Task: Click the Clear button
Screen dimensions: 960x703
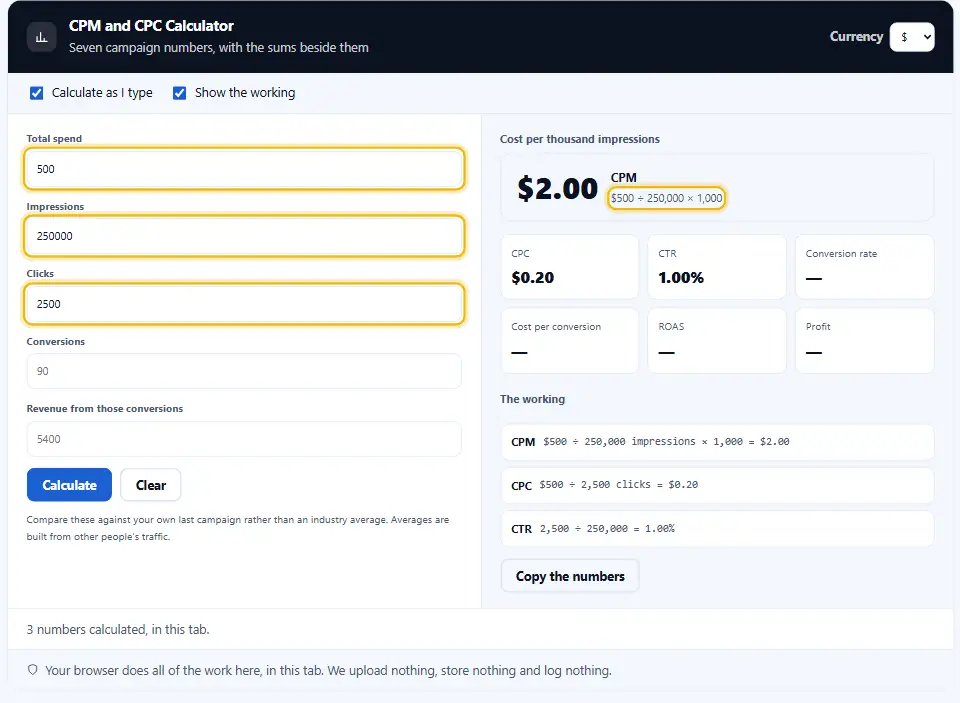Action: [151, 485]
